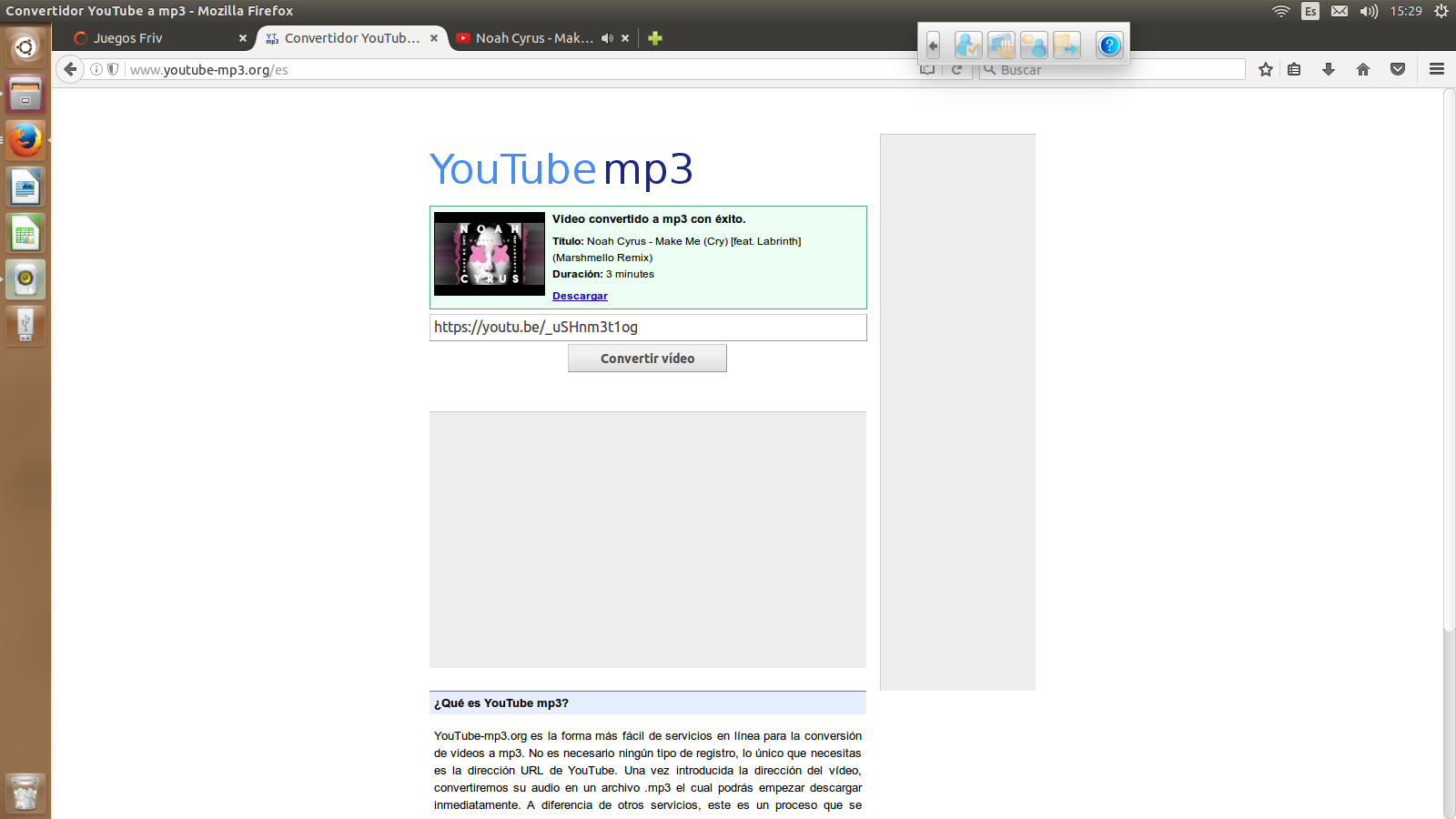
Task: Open the Es keyboard layout indicator
Action: click(x=1310, y=11)
